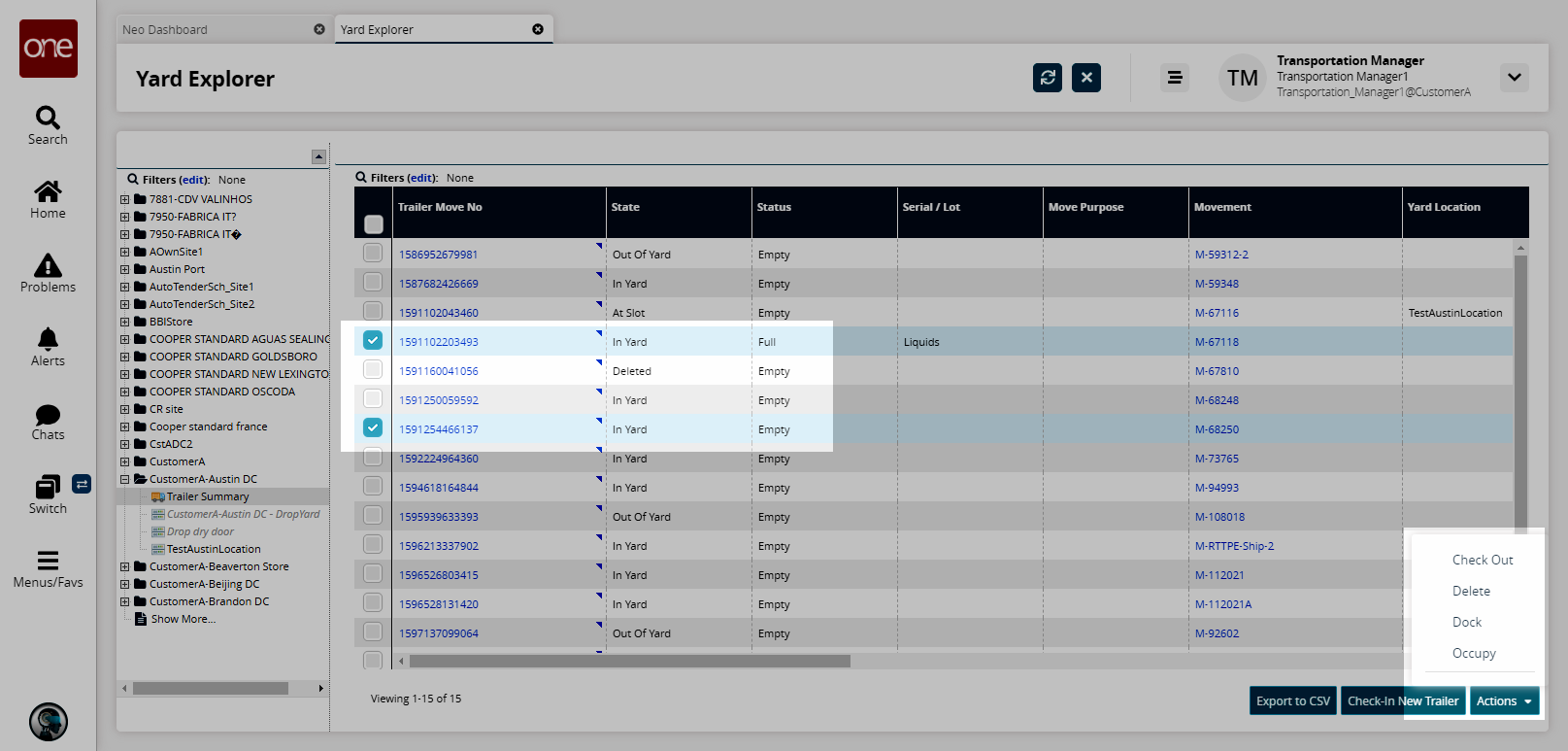Image resolution: width=1568 pixels, height=751 pixels.
Task: Refresh the Yard Explorer page
Action: tap(1047, 78)
